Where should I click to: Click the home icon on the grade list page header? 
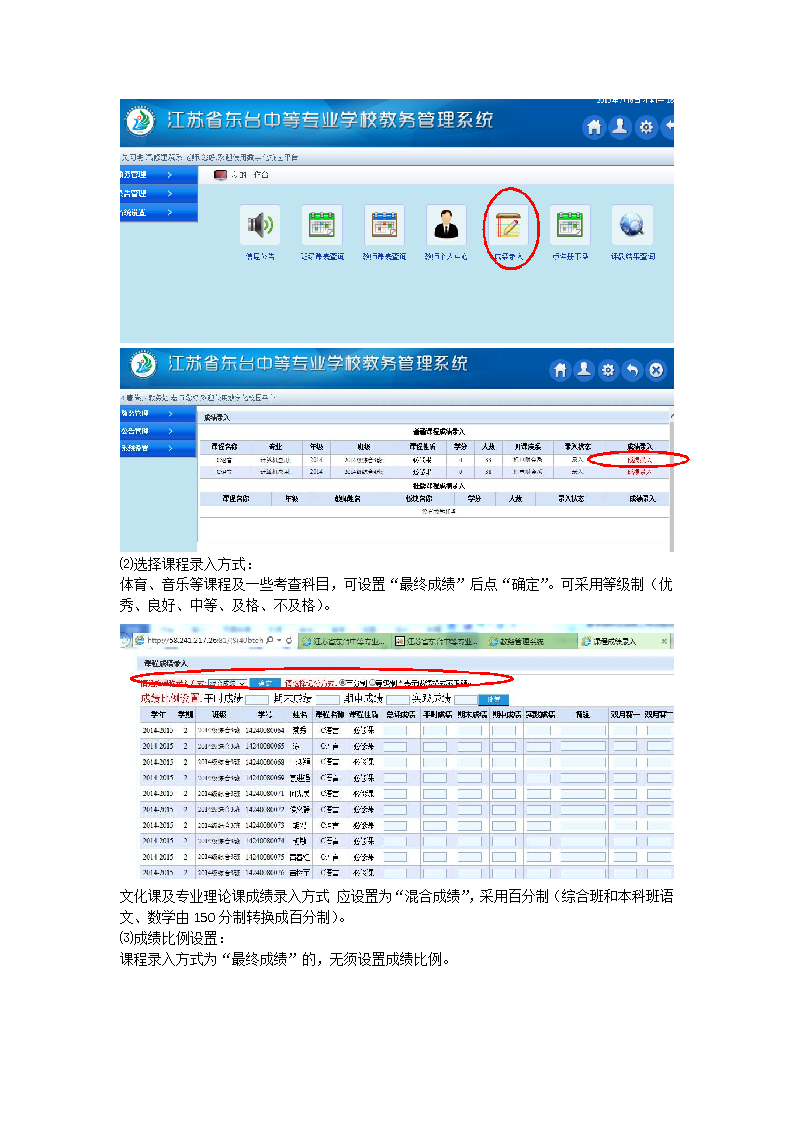coord(560,370)
